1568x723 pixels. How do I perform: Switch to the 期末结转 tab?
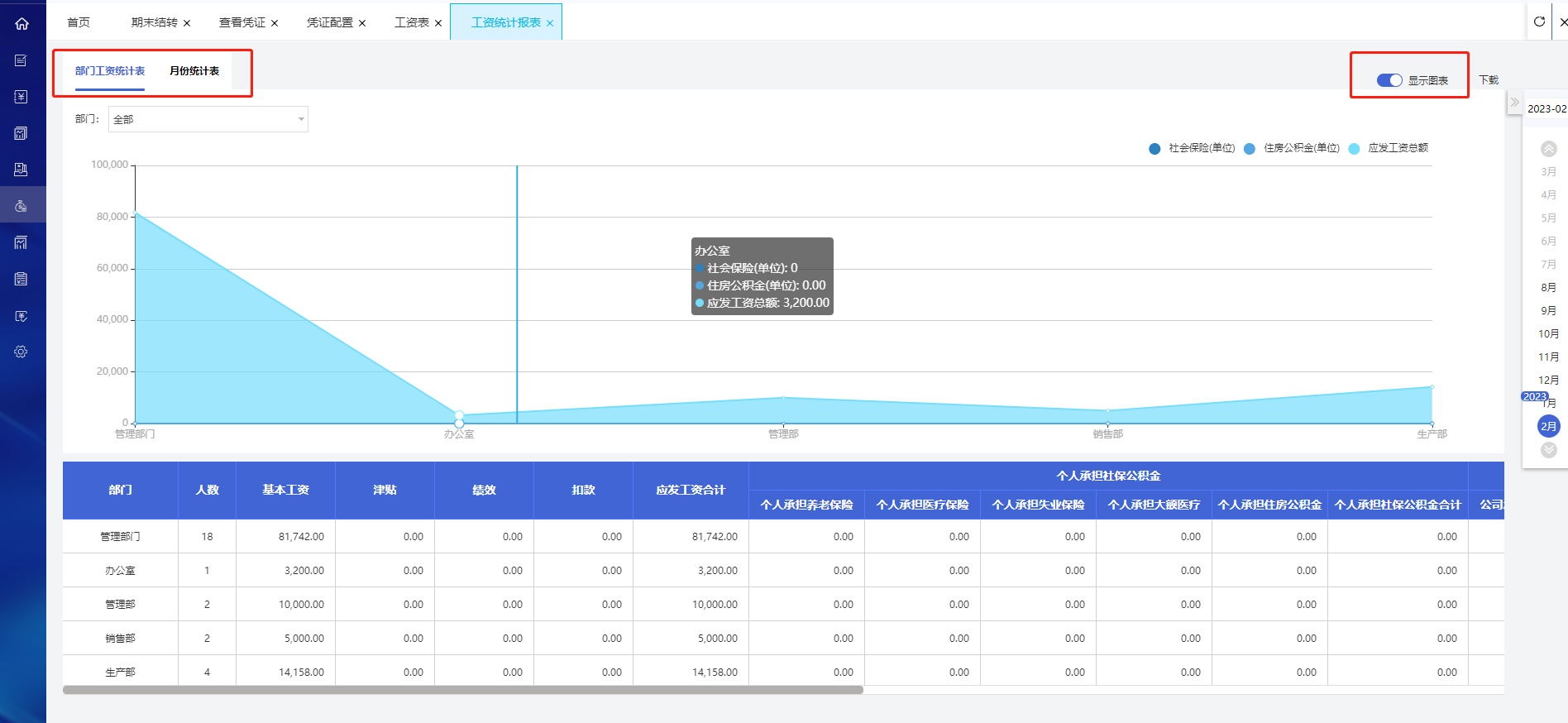(155, 22)
